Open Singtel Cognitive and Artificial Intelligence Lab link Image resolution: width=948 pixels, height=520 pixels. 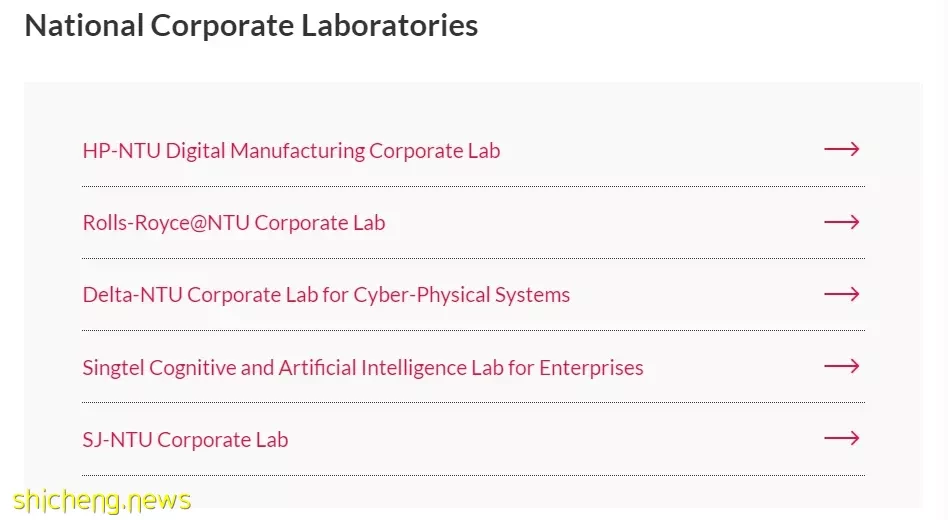[x=363, y=367]
